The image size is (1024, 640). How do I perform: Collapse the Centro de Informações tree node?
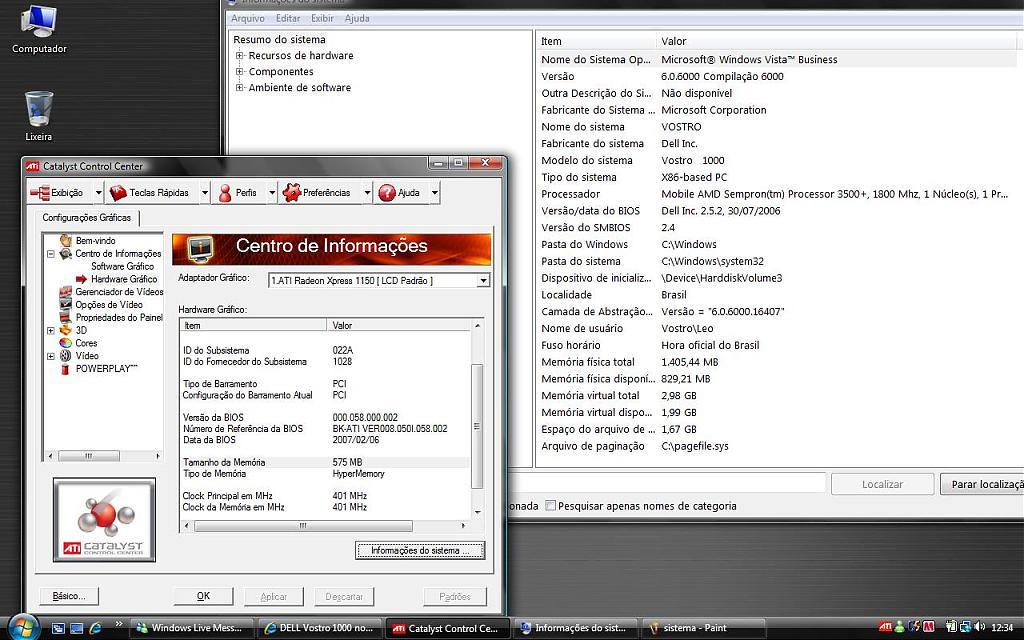(50, 253)
